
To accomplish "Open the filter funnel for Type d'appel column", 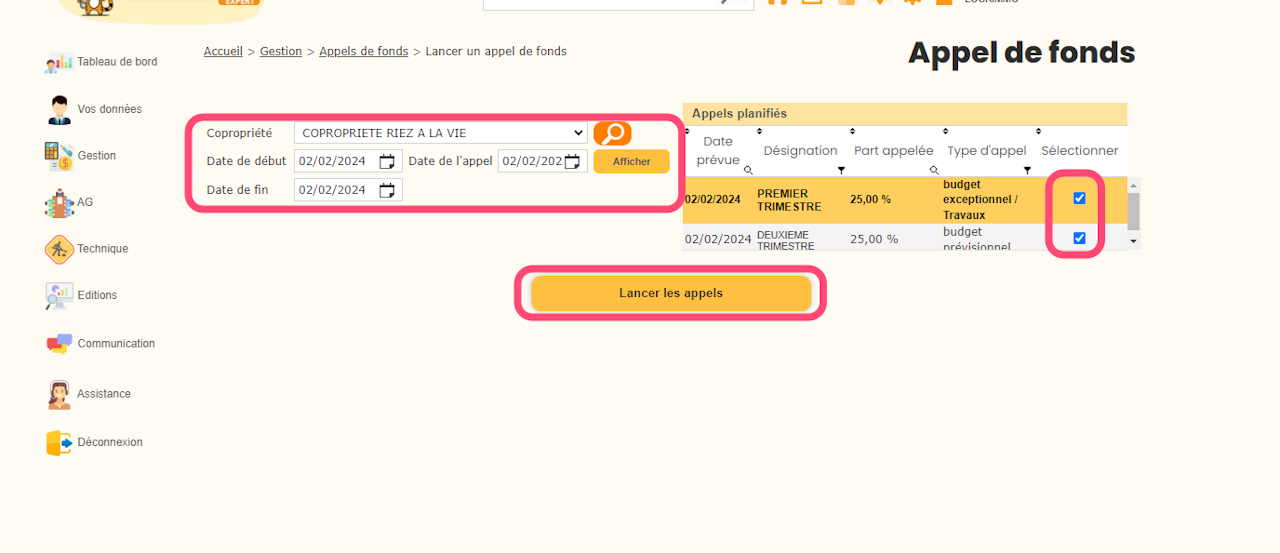I will click(1027, 170).
